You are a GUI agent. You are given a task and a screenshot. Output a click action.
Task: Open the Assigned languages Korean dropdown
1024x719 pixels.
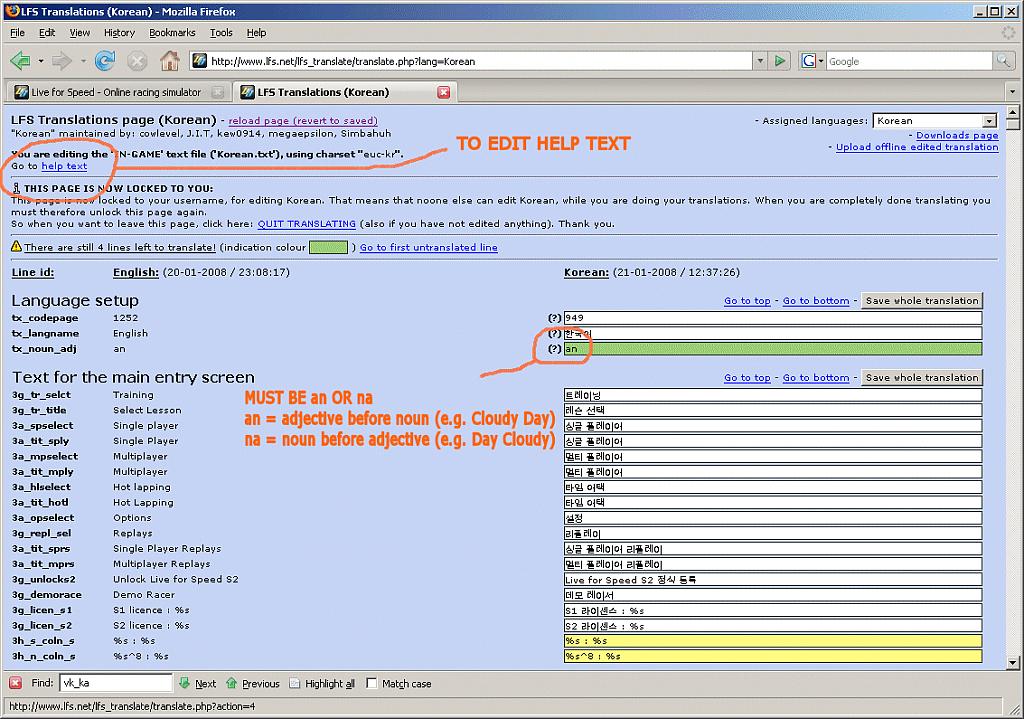point(935,120)
